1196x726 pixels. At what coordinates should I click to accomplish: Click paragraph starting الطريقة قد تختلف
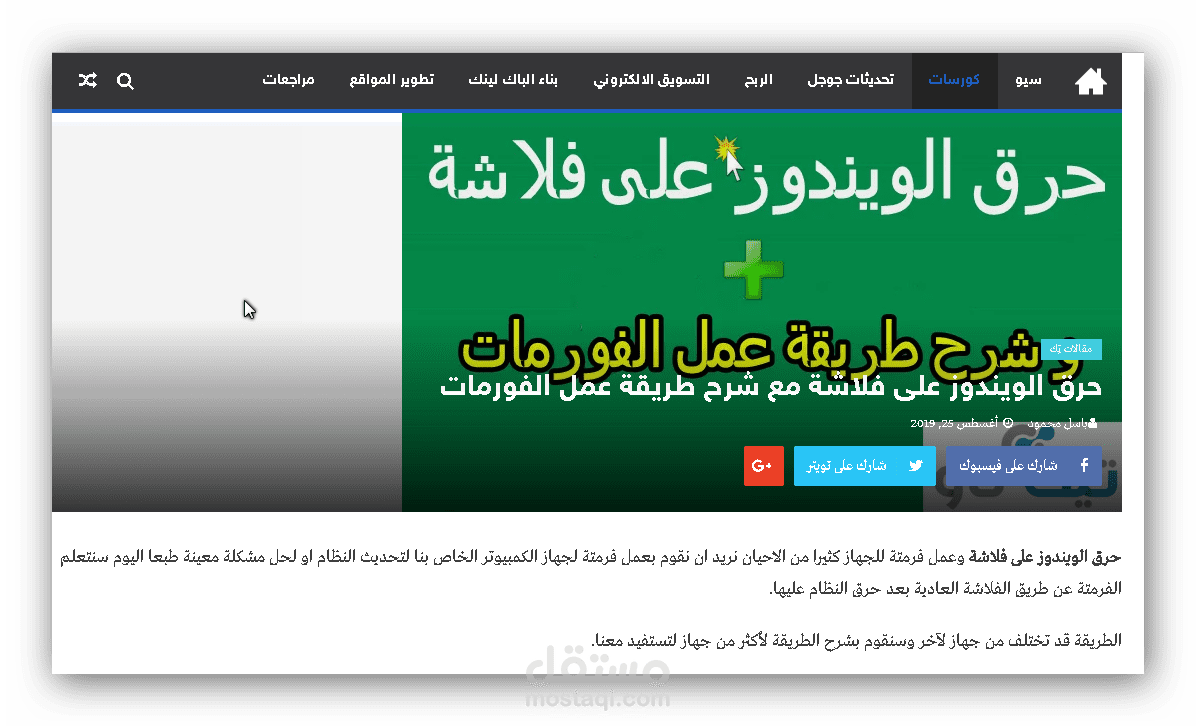(x=856, y=641)
